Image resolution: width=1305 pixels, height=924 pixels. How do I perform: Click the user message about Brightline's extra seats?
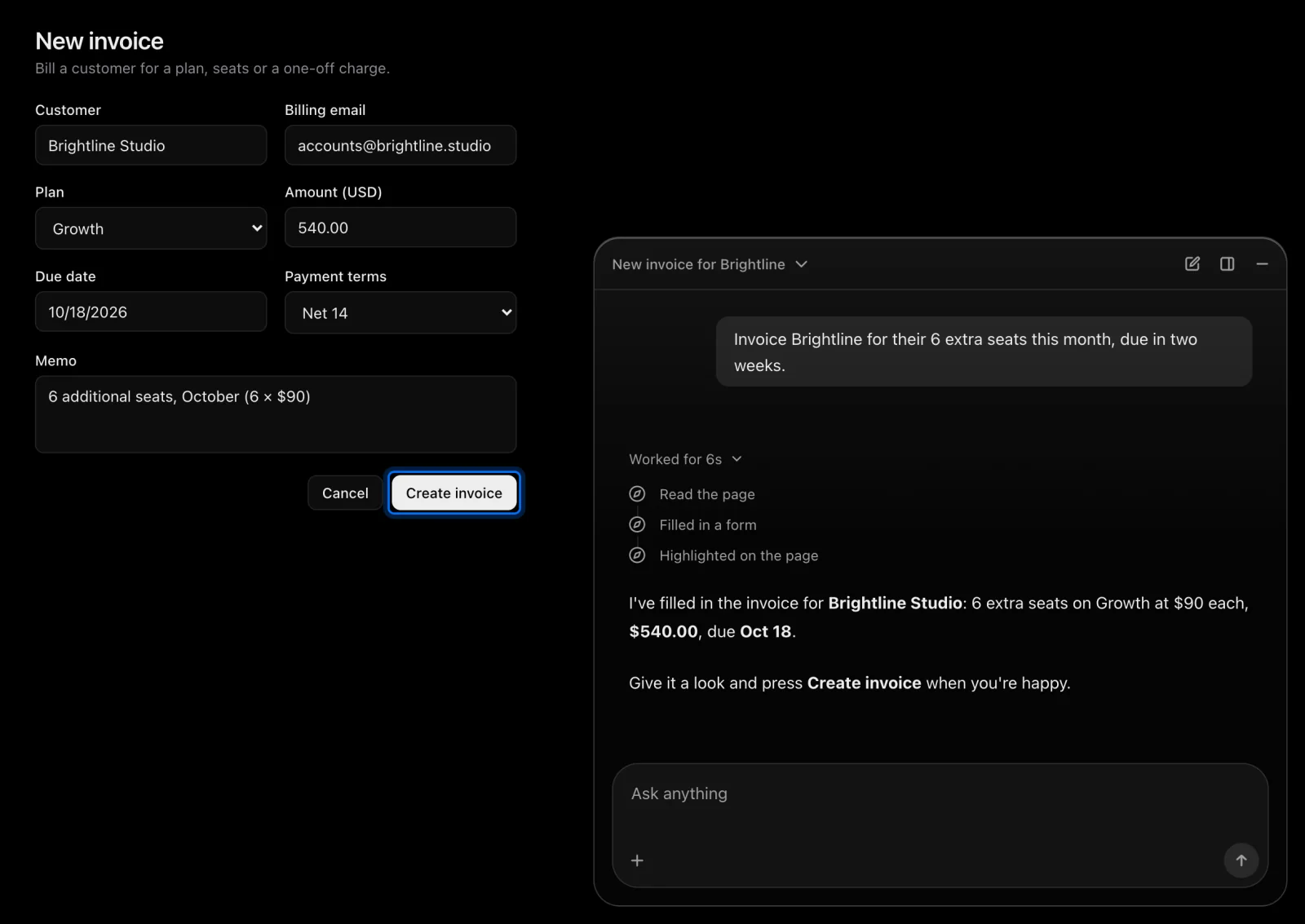coord(984,351)
